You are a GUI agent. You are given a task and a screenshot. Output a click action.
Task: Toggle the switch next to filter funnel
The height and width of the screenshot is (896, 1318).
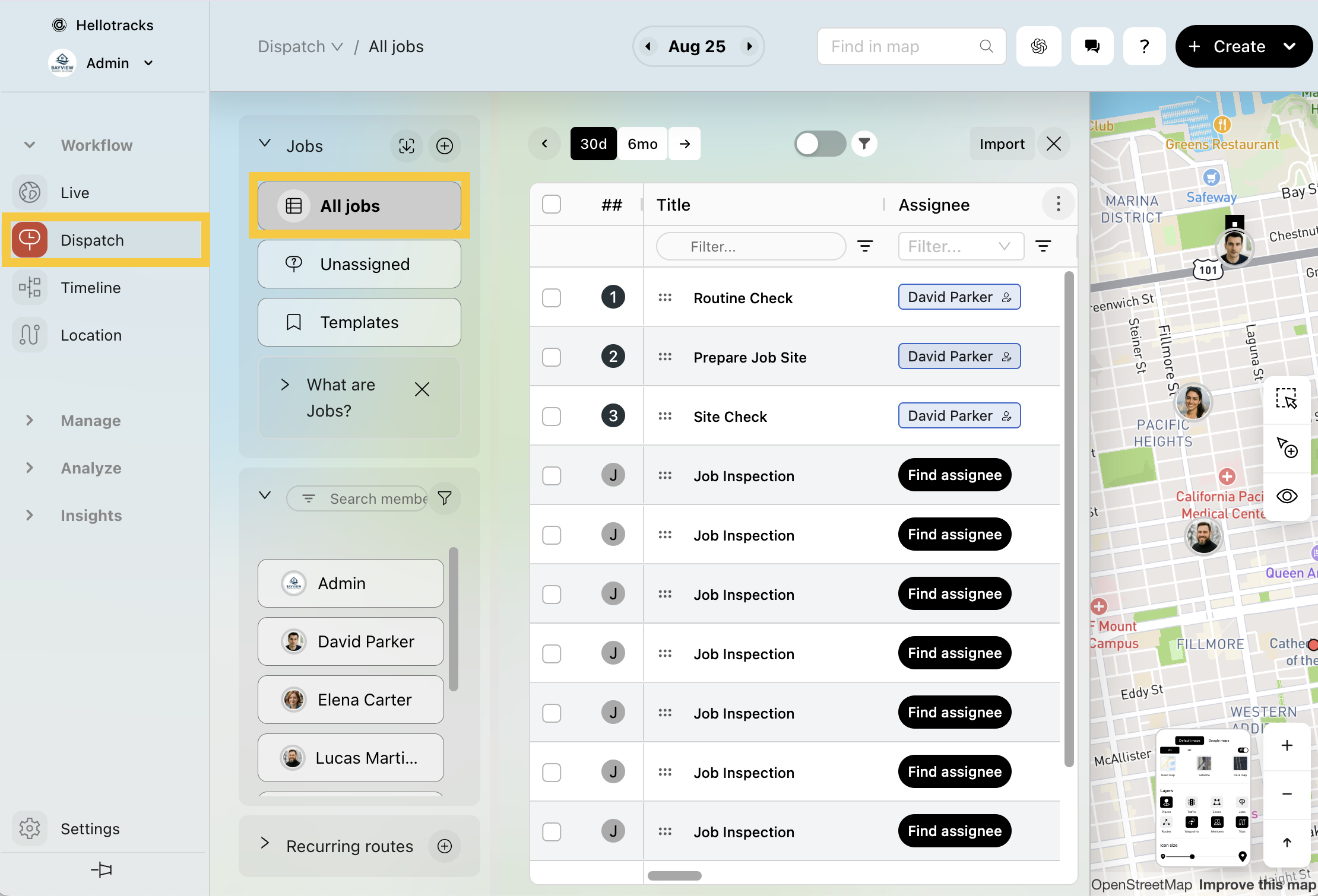(x=819, y=144)
